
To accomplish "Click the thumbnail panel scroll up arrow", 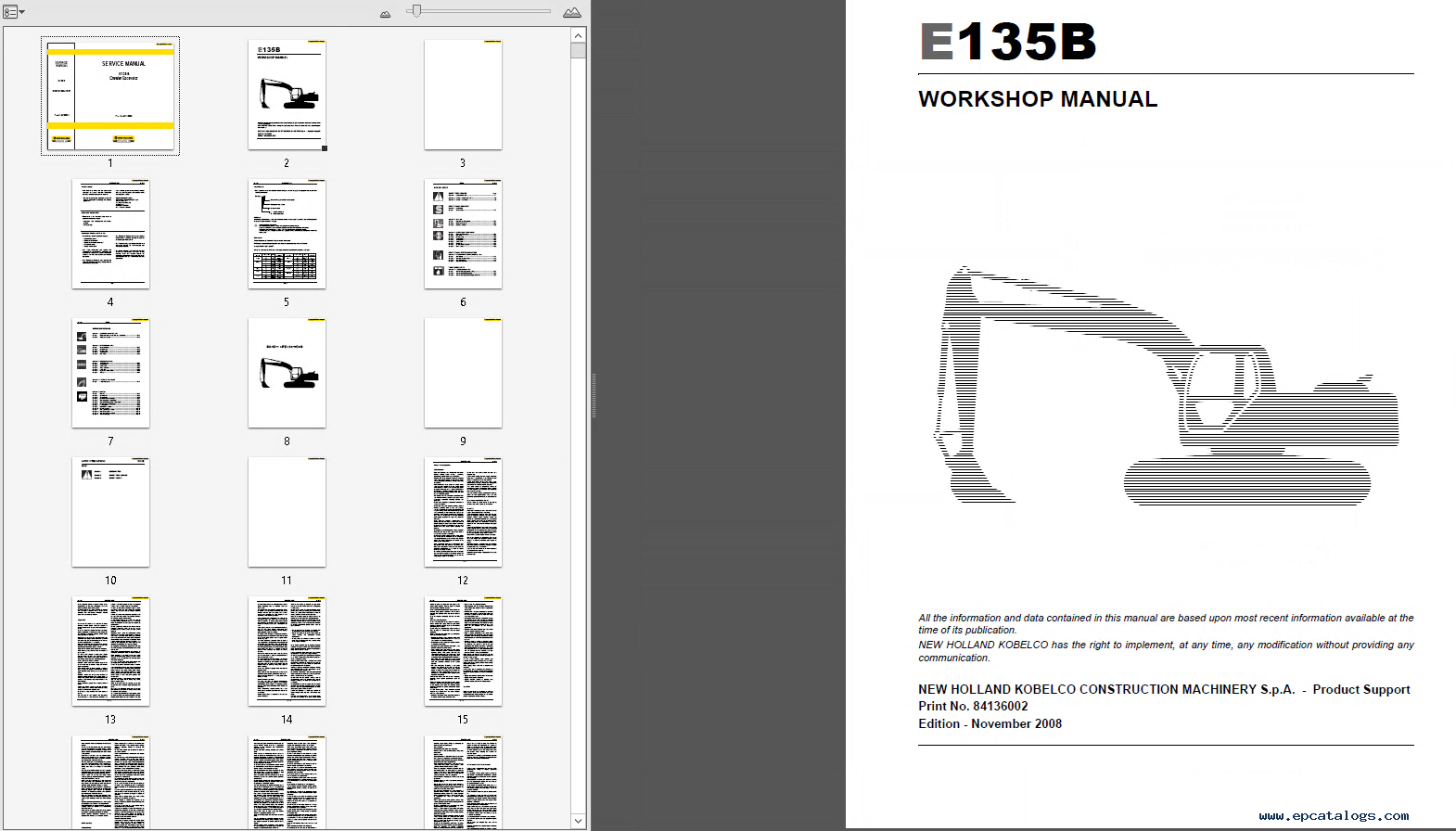I will [579, 35].
